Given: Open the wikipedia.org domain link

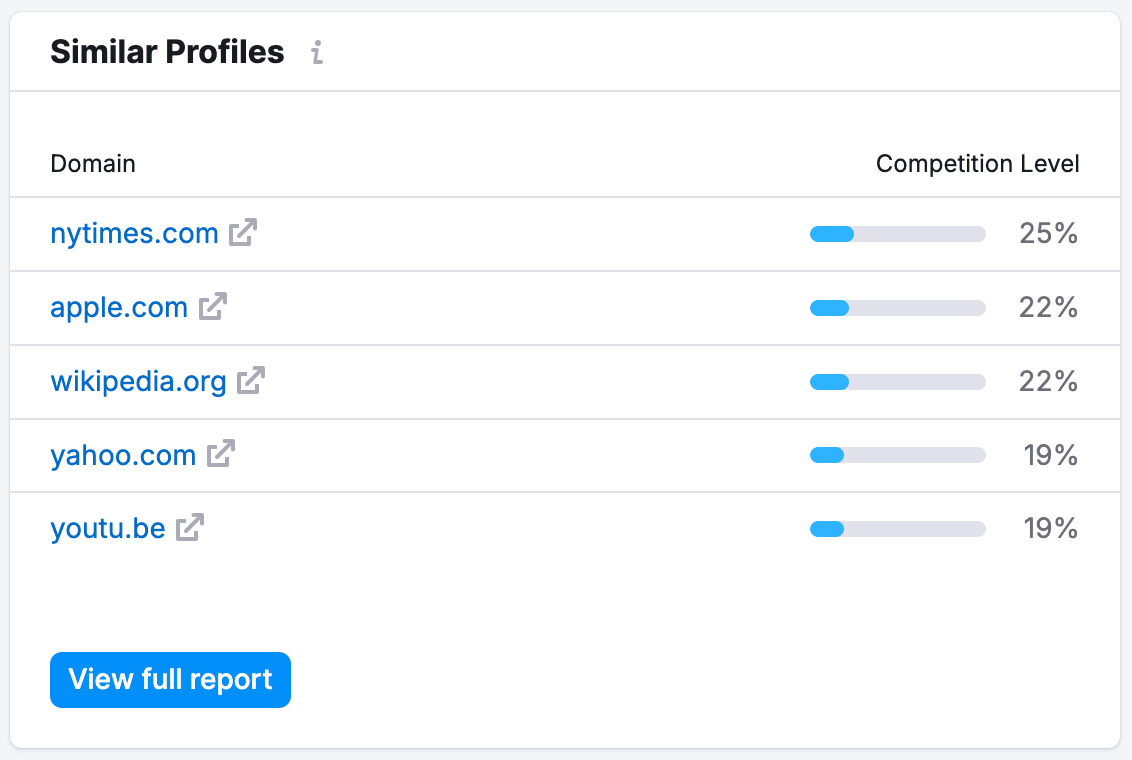Looking at the screenshot, I should click(139, 381).
